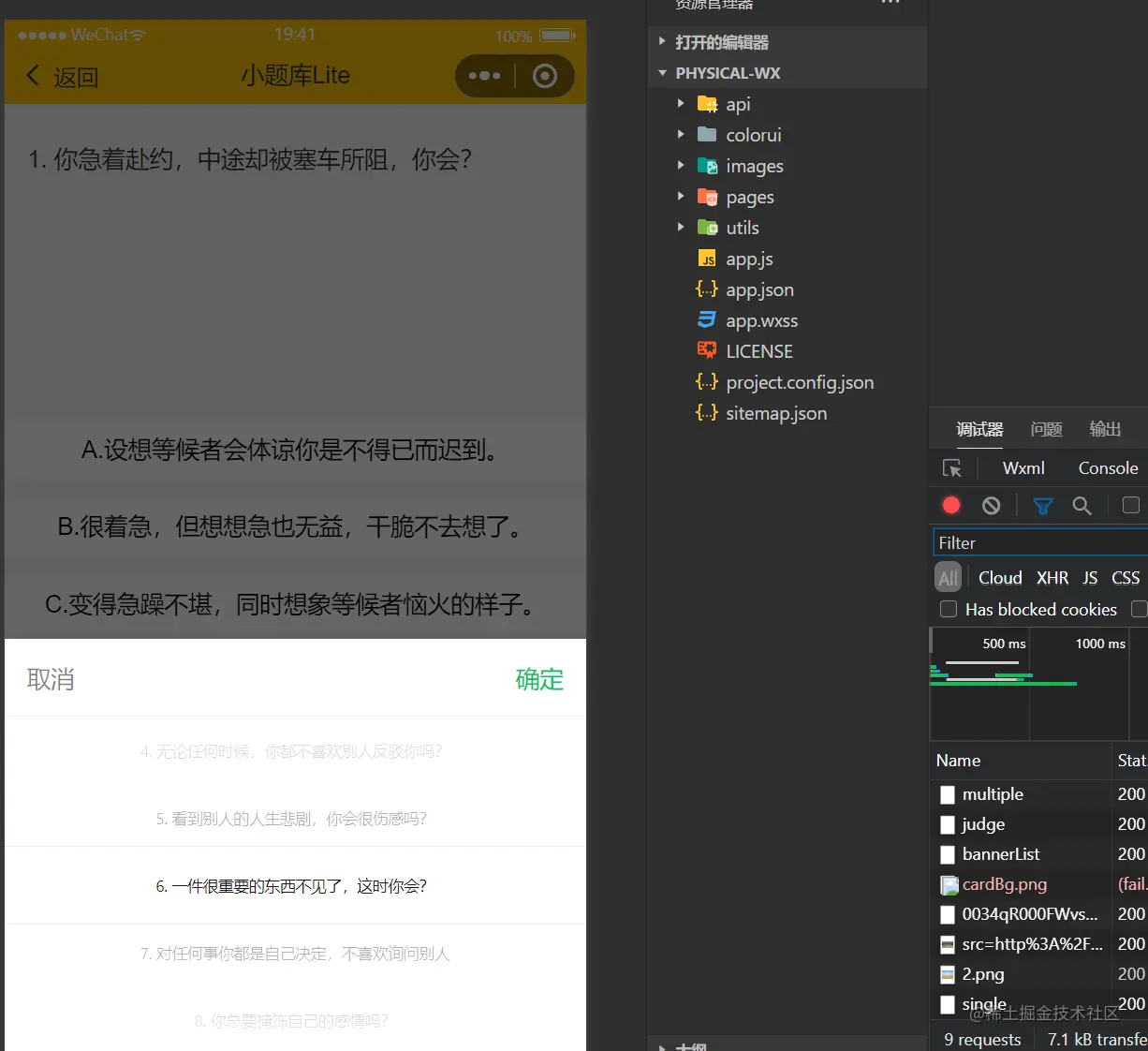Open the 输出 panel tab
The height and width of the screenshot is (1051, 1148).
coord(1104,429)
